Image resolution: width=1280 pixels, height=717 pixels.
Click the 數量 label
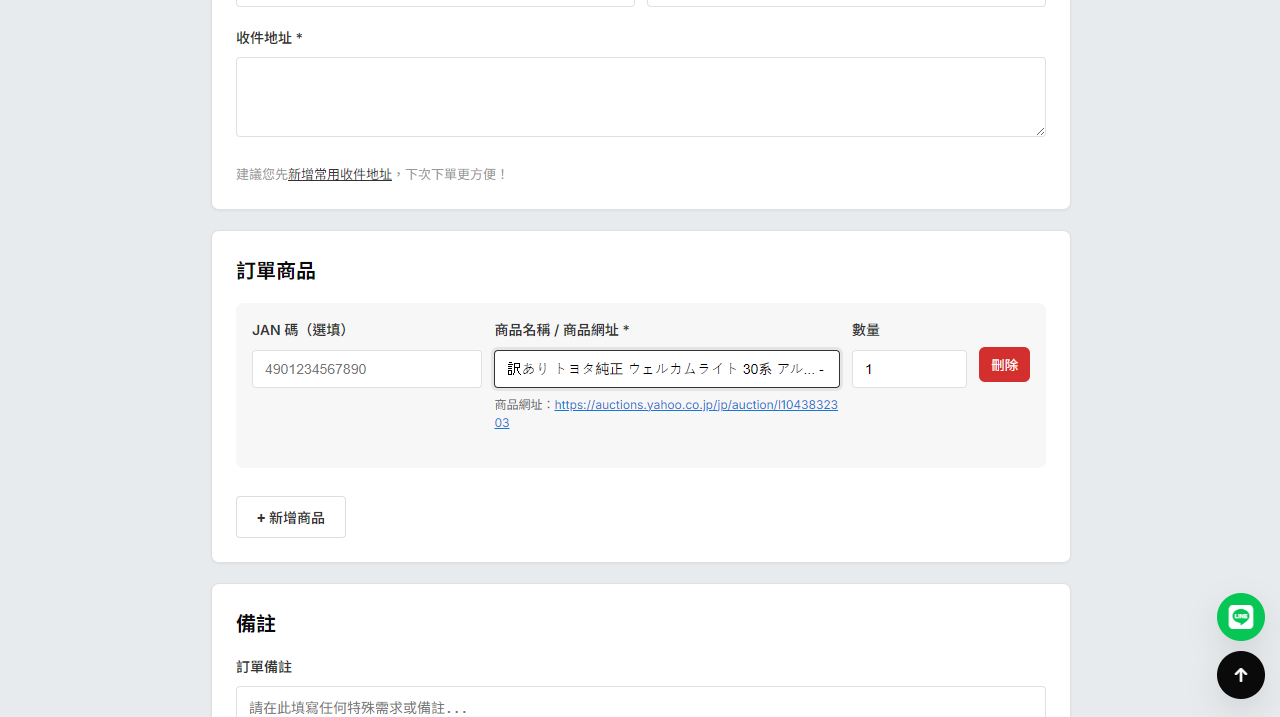pos(866,330)
